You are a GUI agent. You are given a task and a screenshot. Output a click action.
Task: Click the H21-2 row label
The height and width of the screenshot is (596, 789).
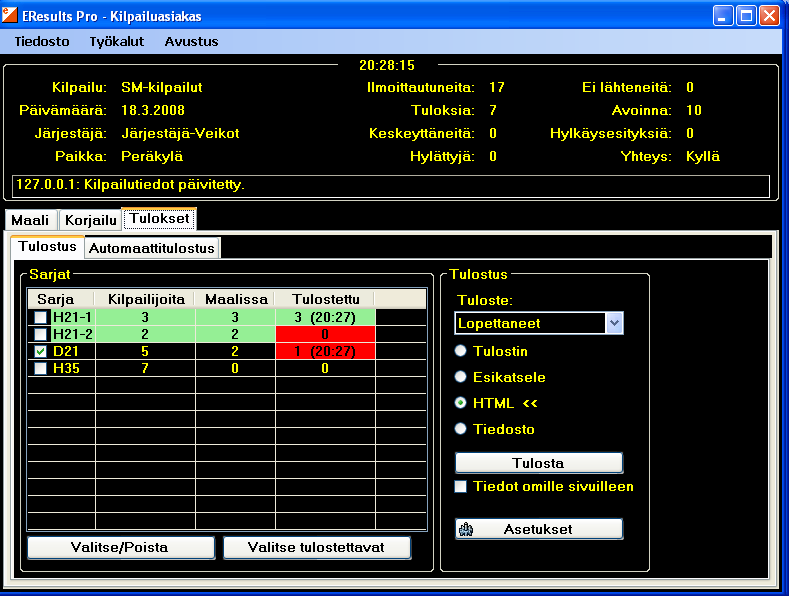click(x=72, y=334)
